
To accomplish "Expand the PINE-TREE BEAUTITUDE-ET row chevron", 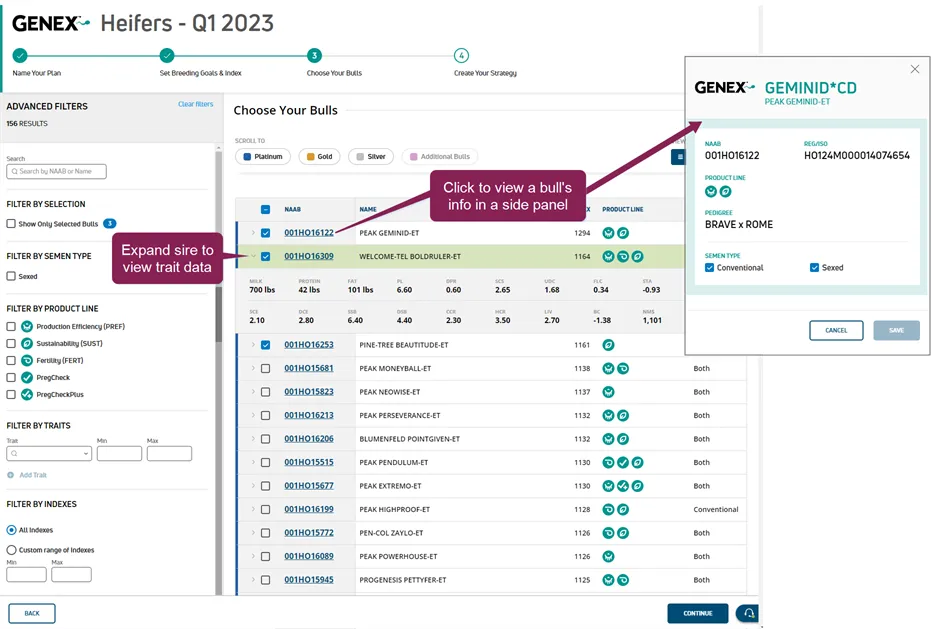I will pos(253,345).
